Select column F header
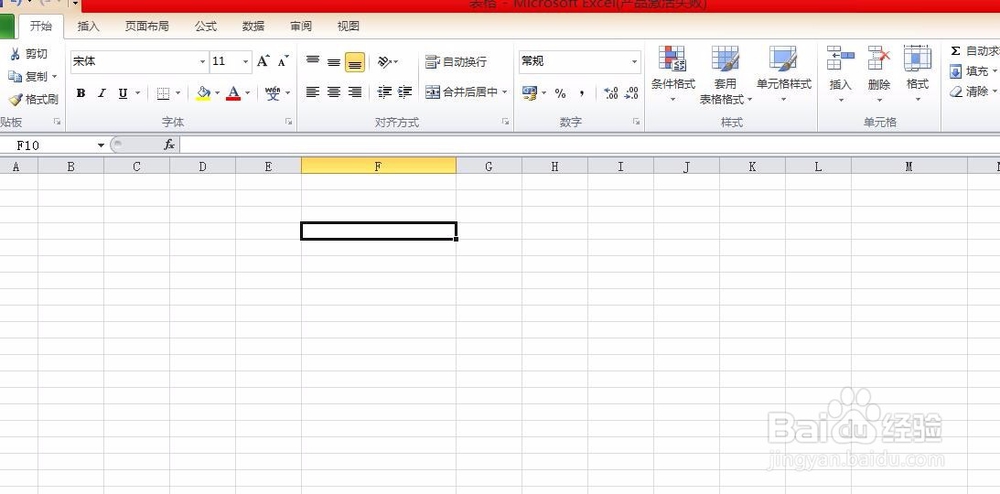Viewport: 1000px width, 494px height. [378, 166]
